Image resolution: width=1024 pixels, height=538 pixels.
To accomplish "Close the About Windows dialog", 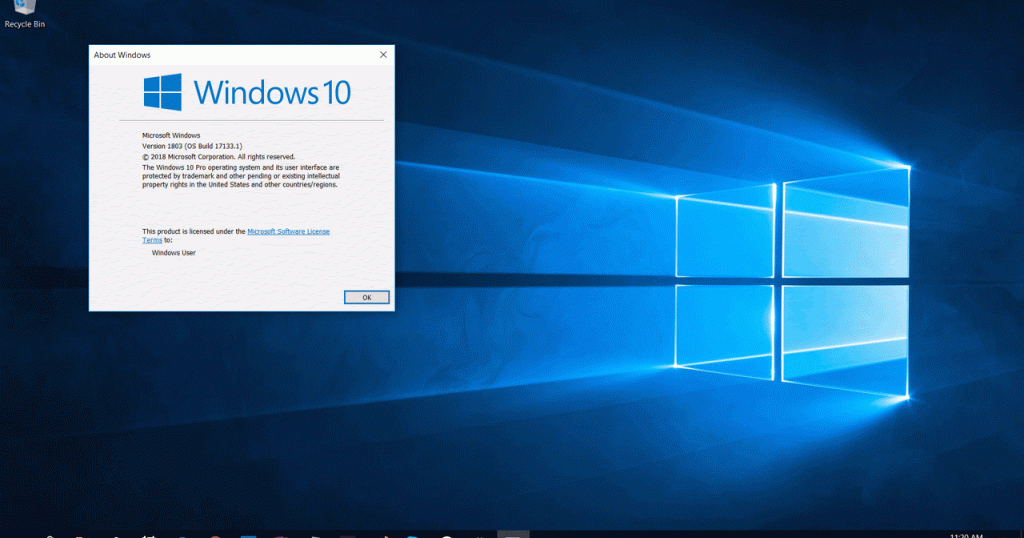I will coord(383,55).
